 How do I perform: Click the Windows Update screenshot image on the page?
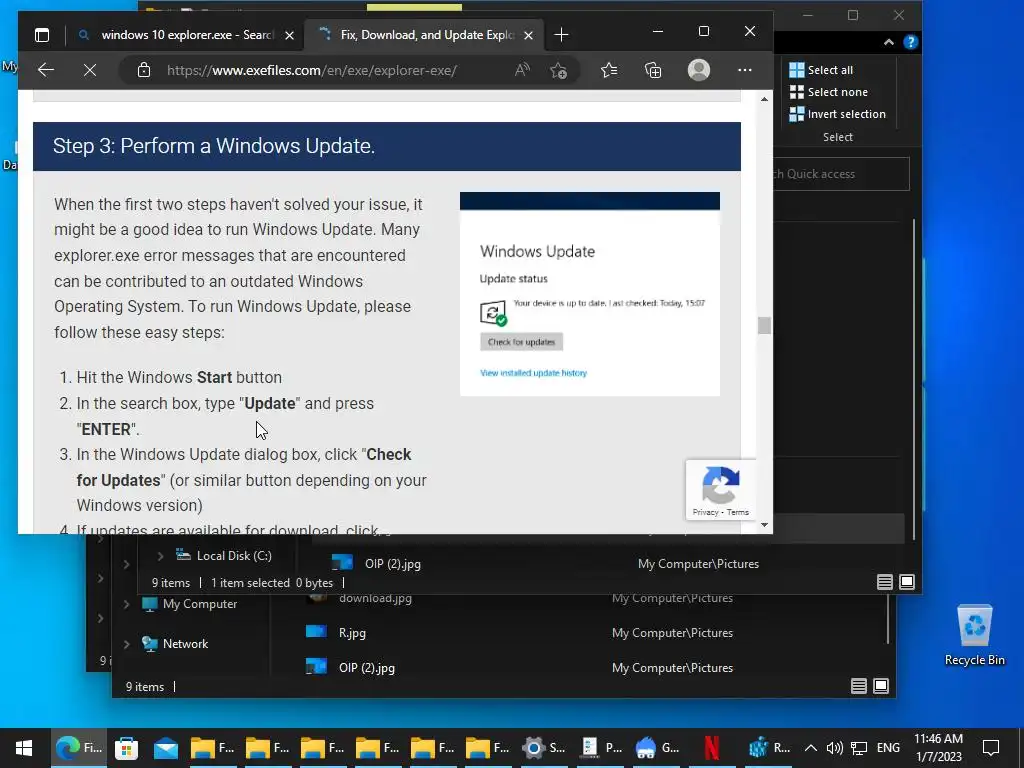point(590,294)
